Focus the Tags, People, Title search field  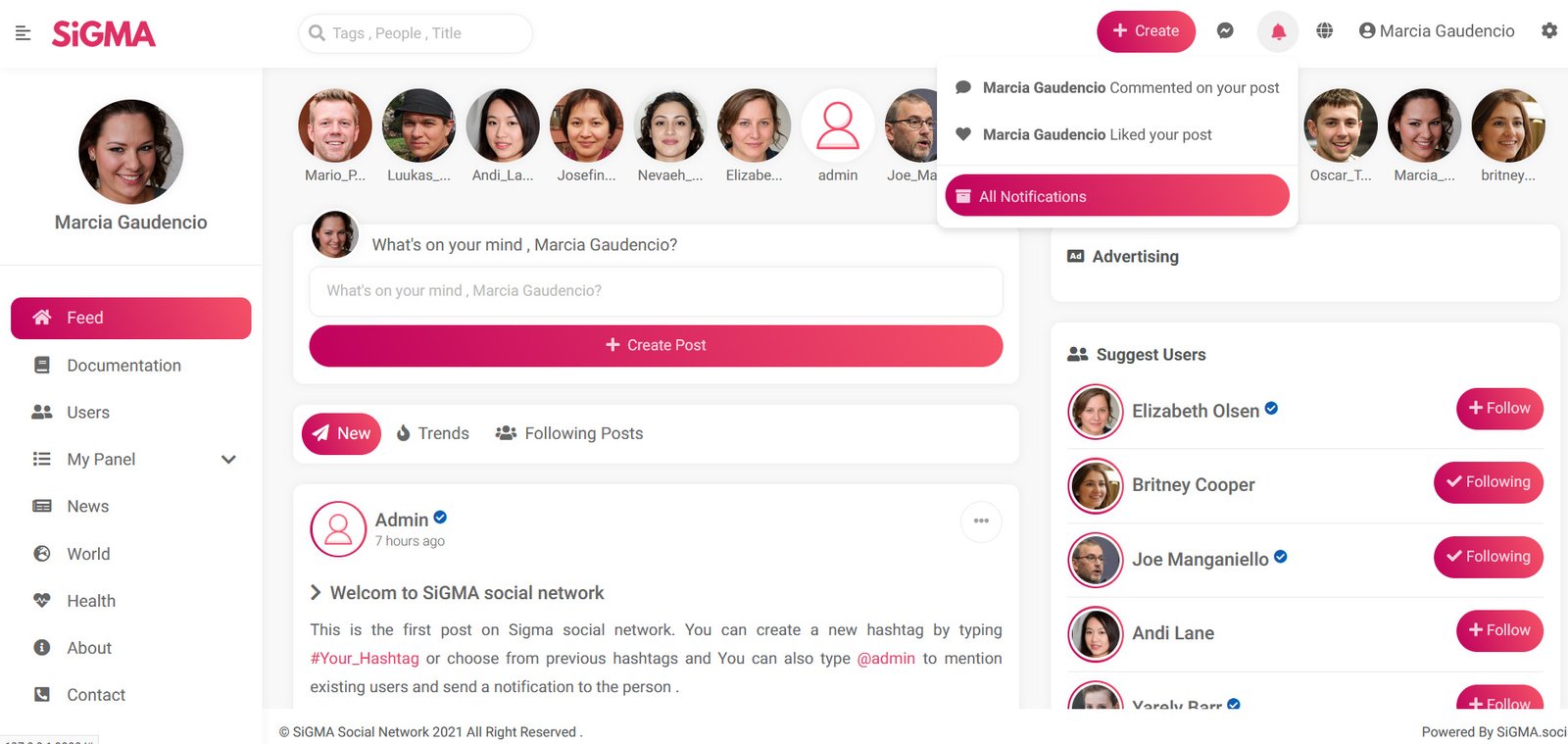(416, 33)
